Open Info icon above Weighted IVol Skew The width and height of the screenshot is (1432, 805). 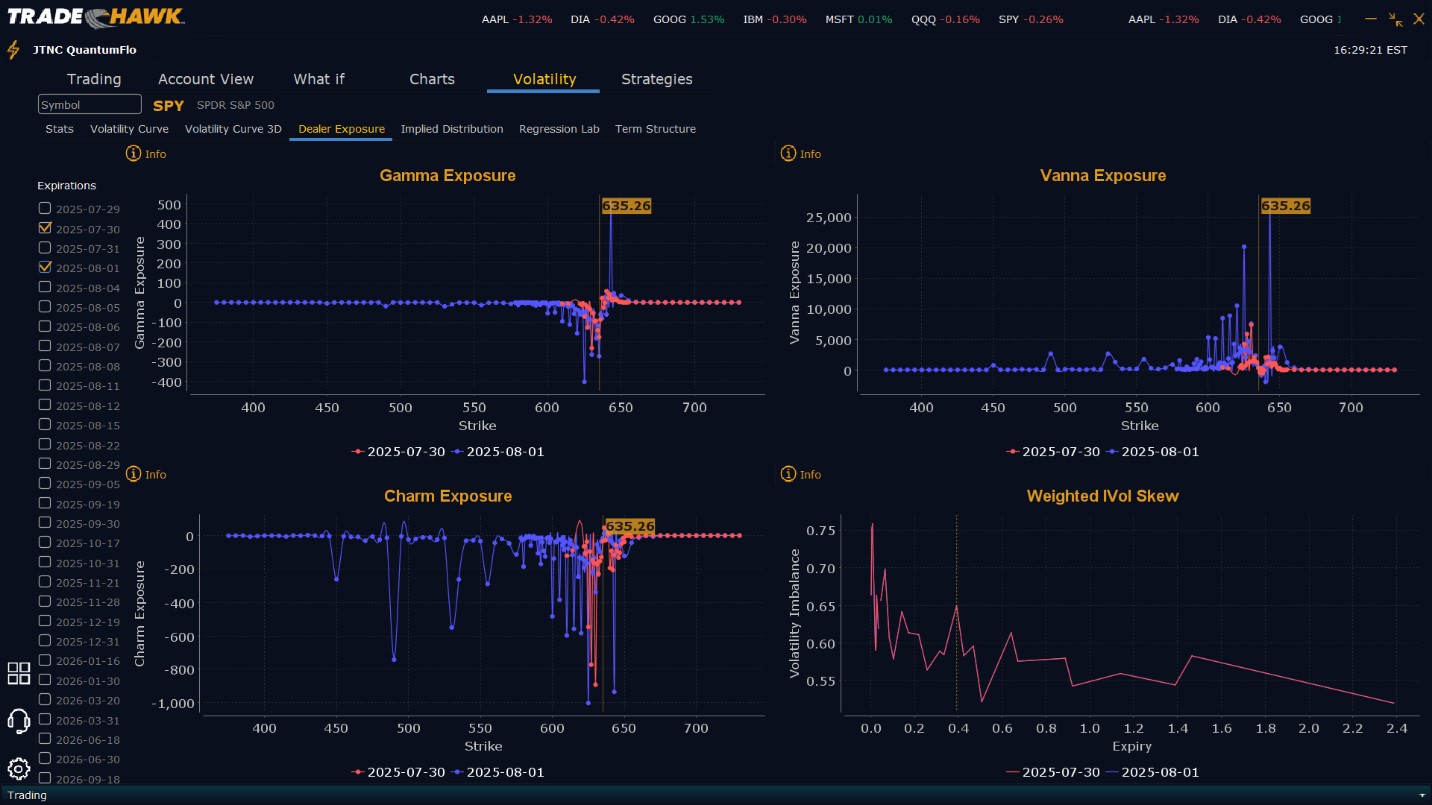[x=788, y=474]
